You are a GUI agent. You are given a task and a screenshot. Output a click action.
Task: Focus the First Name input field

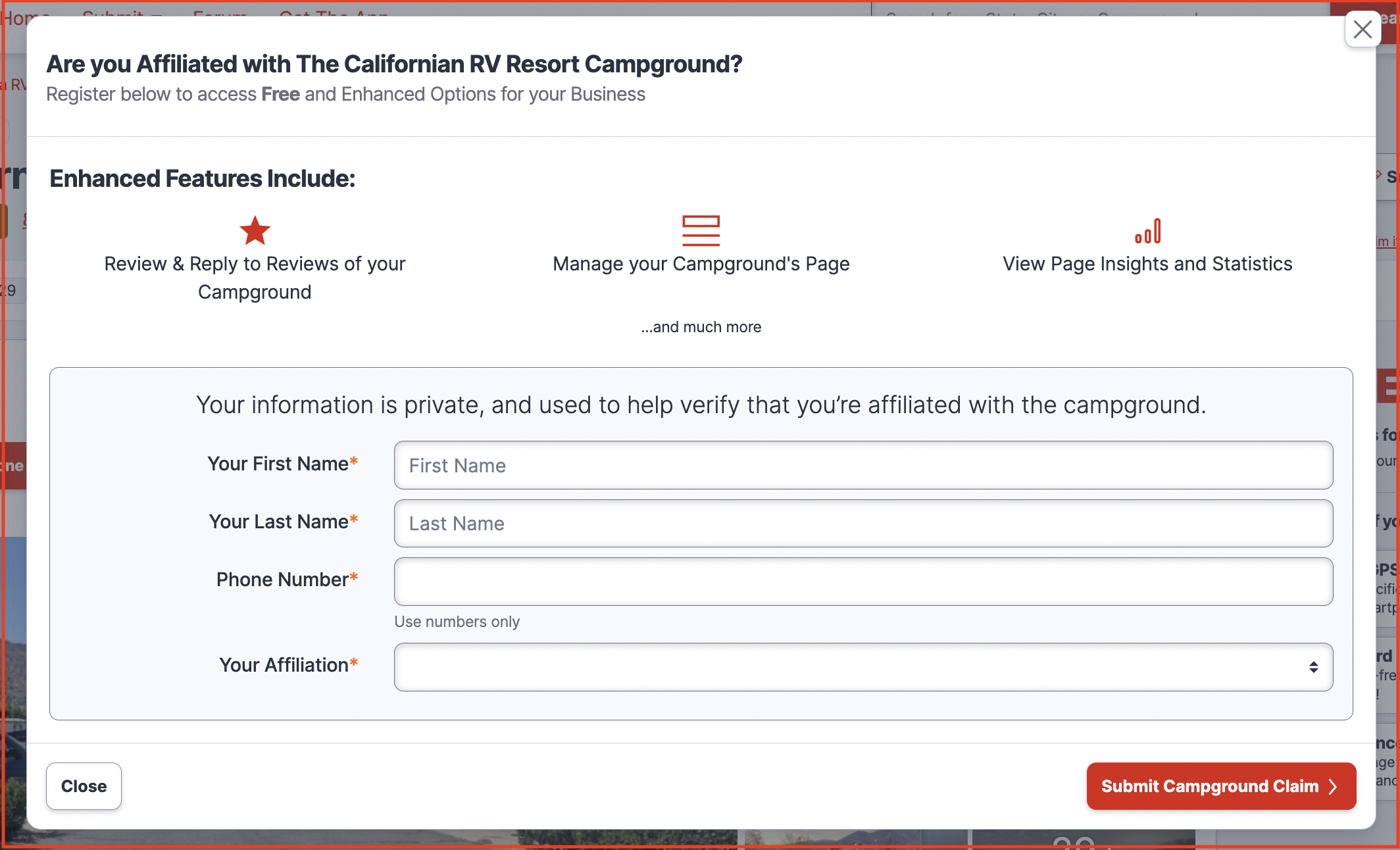(x=863, y=465)
